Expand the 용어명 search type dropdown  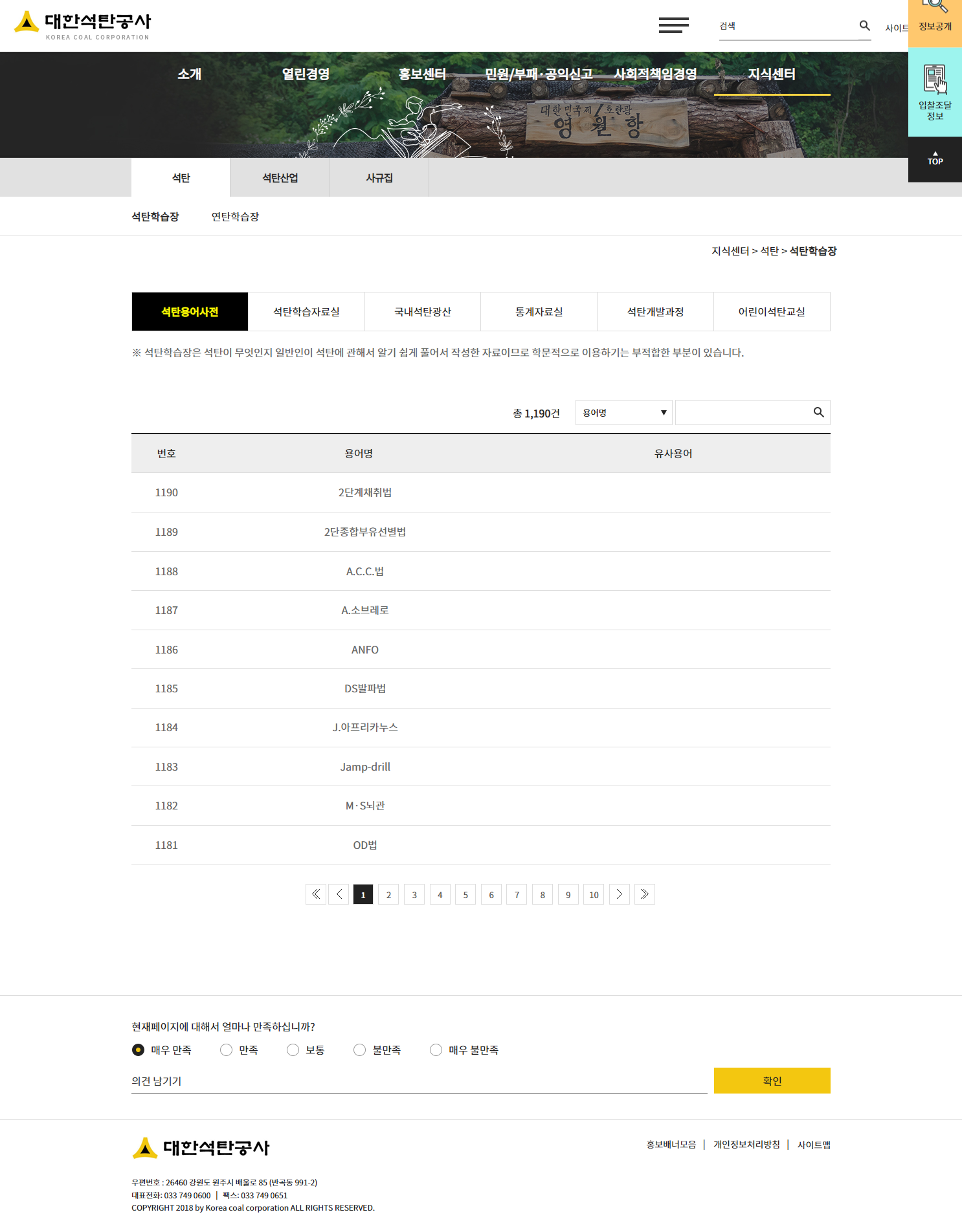tap(624, 413)
